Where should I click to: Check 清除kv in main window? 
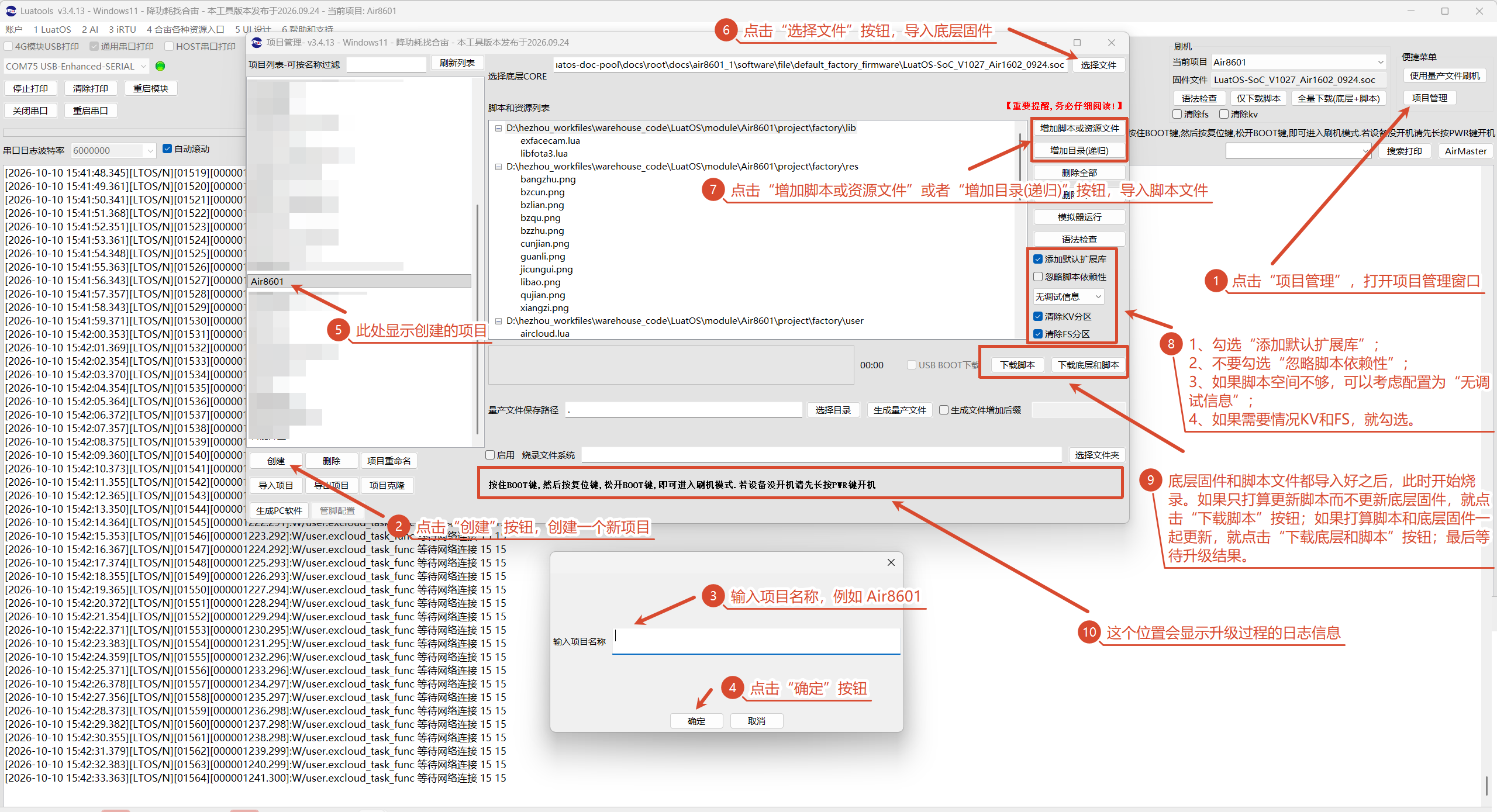(x=1224, y=114)
